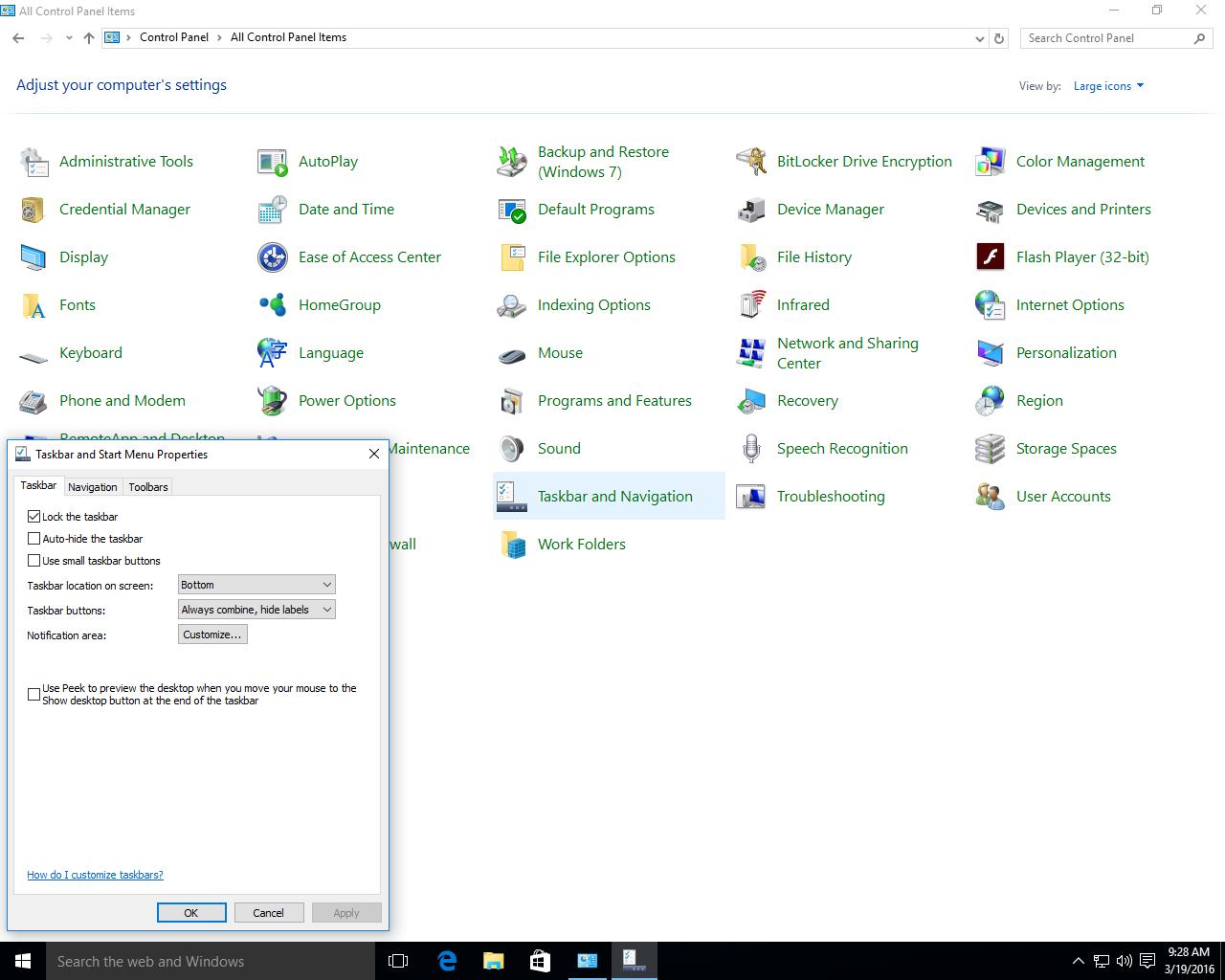The width and height of the screenshot is (1225, 980).
Task: Open the Sound icon
Action: pyautogui.click(x=512, y=449)
